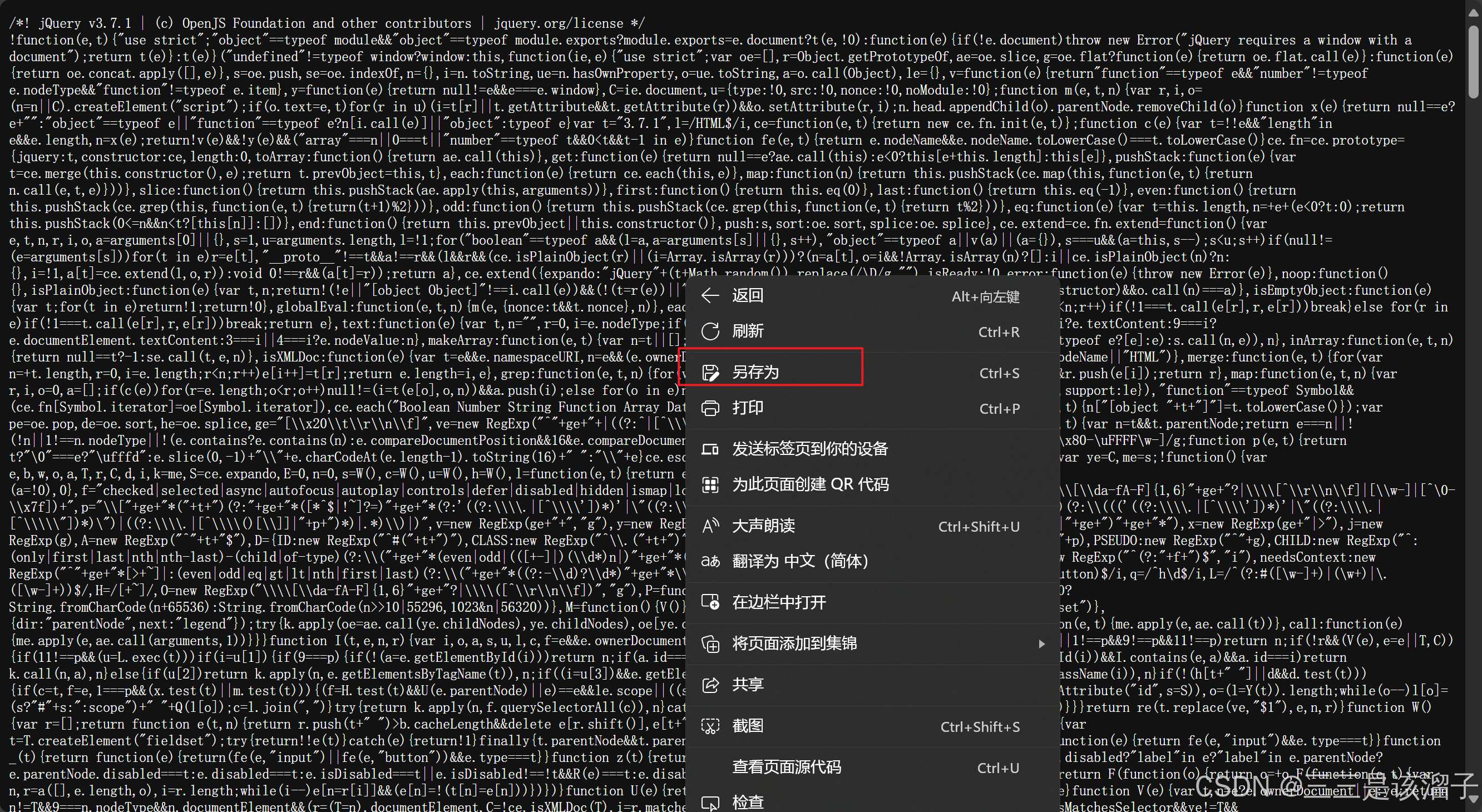Click the collections icon beside 将页面添加到集锦

[710, 643]
